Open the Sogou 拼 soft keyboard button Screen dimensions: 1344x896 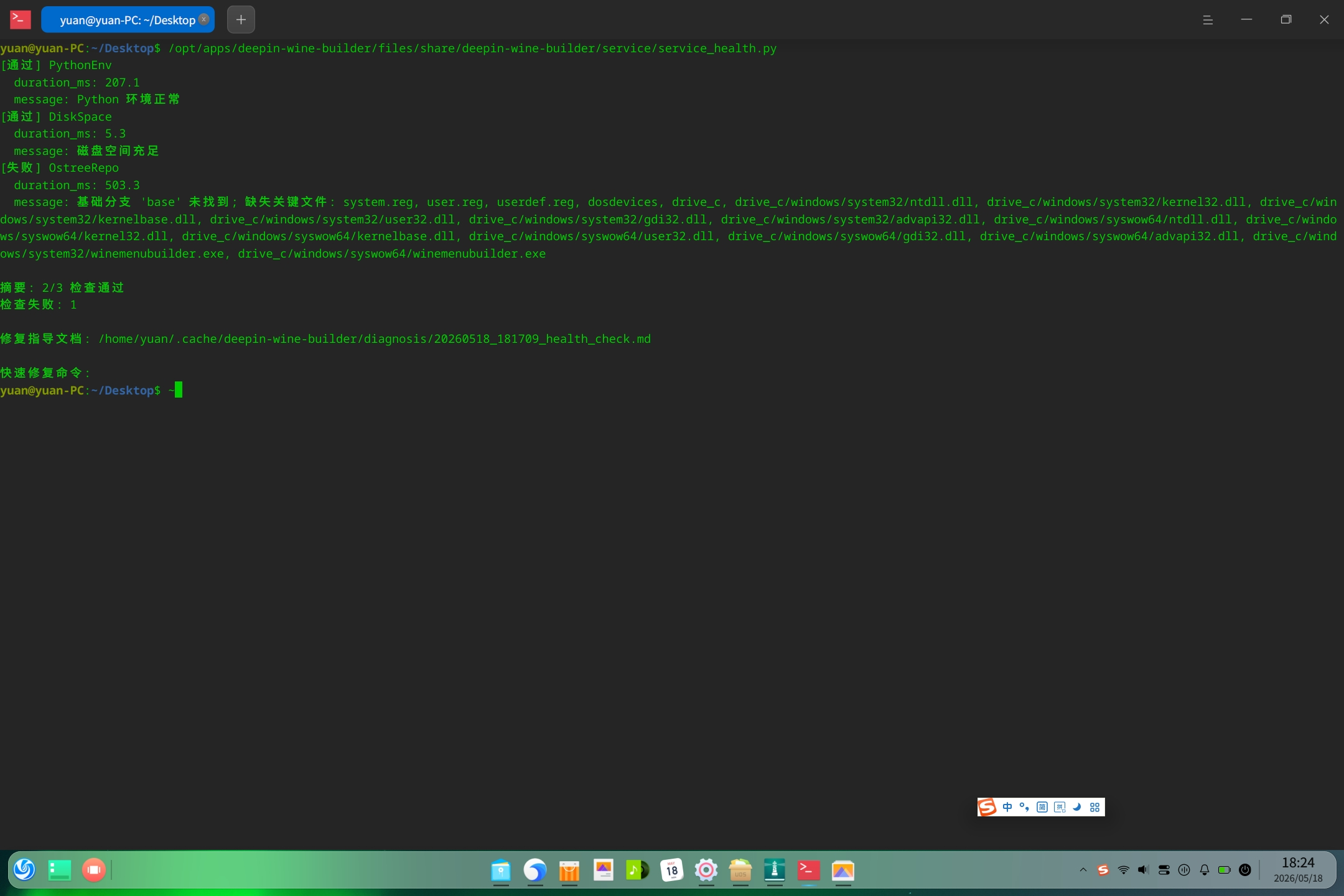tap(1060, 807)
